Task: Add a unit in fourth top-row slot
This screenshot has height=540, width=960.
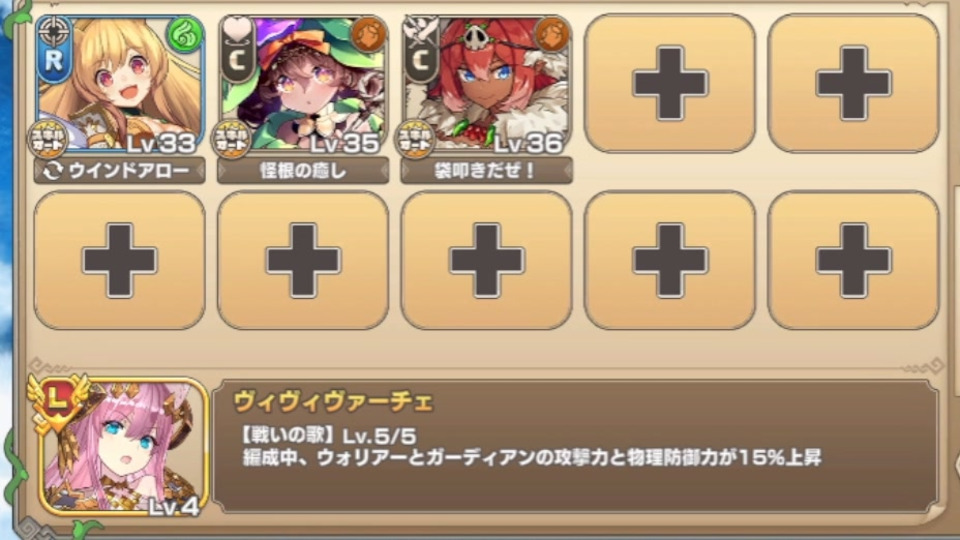Action: tap(670, 83)
